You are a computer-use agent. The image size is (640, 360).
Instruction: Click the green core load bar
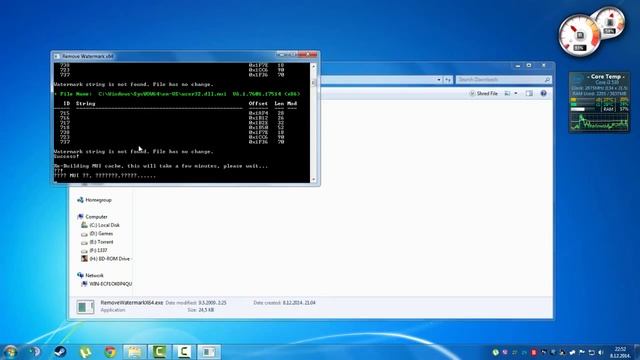point(584,104)
